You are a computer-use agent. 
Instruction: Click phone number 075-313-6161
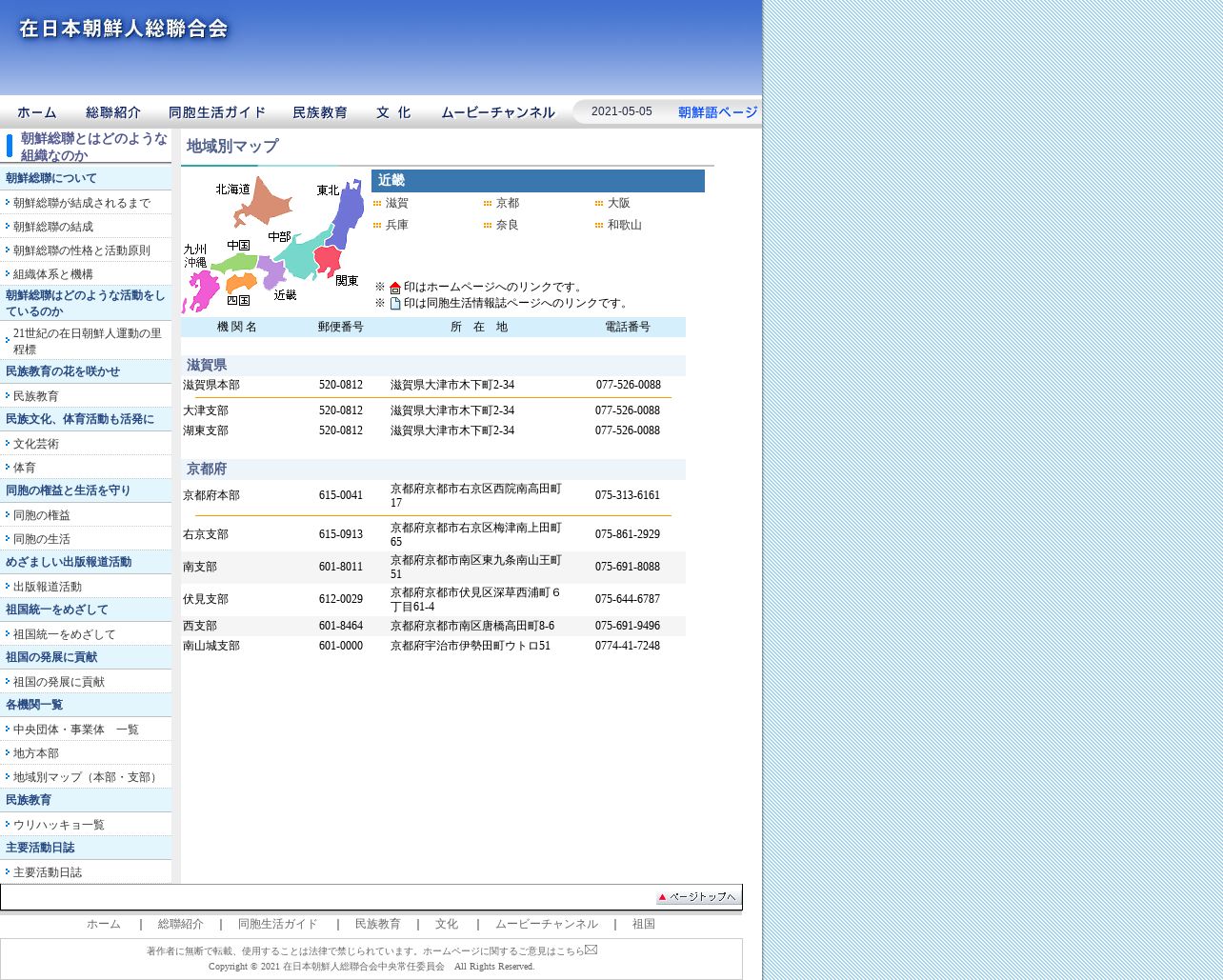[x=628, y=495]
